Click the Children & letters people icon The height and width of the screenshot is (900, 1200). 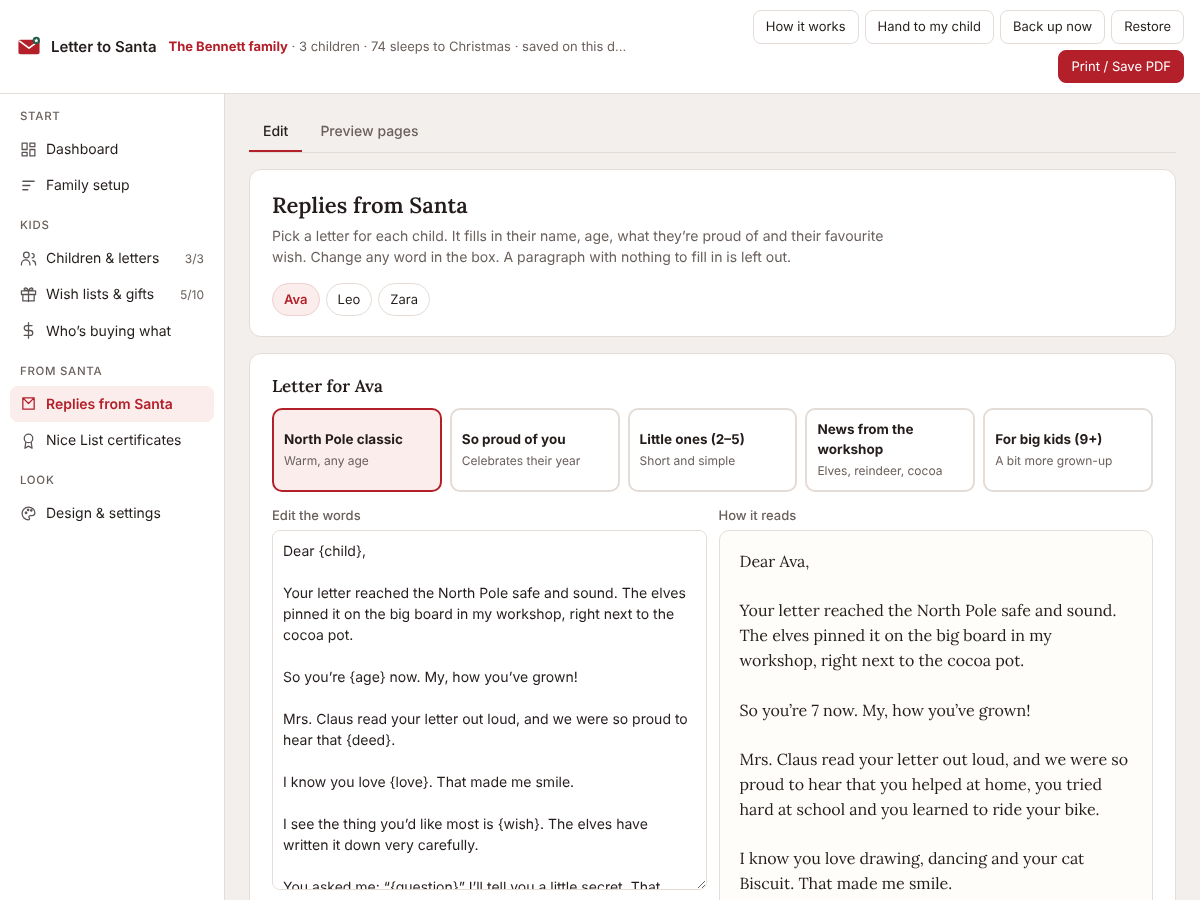point(28,258)
